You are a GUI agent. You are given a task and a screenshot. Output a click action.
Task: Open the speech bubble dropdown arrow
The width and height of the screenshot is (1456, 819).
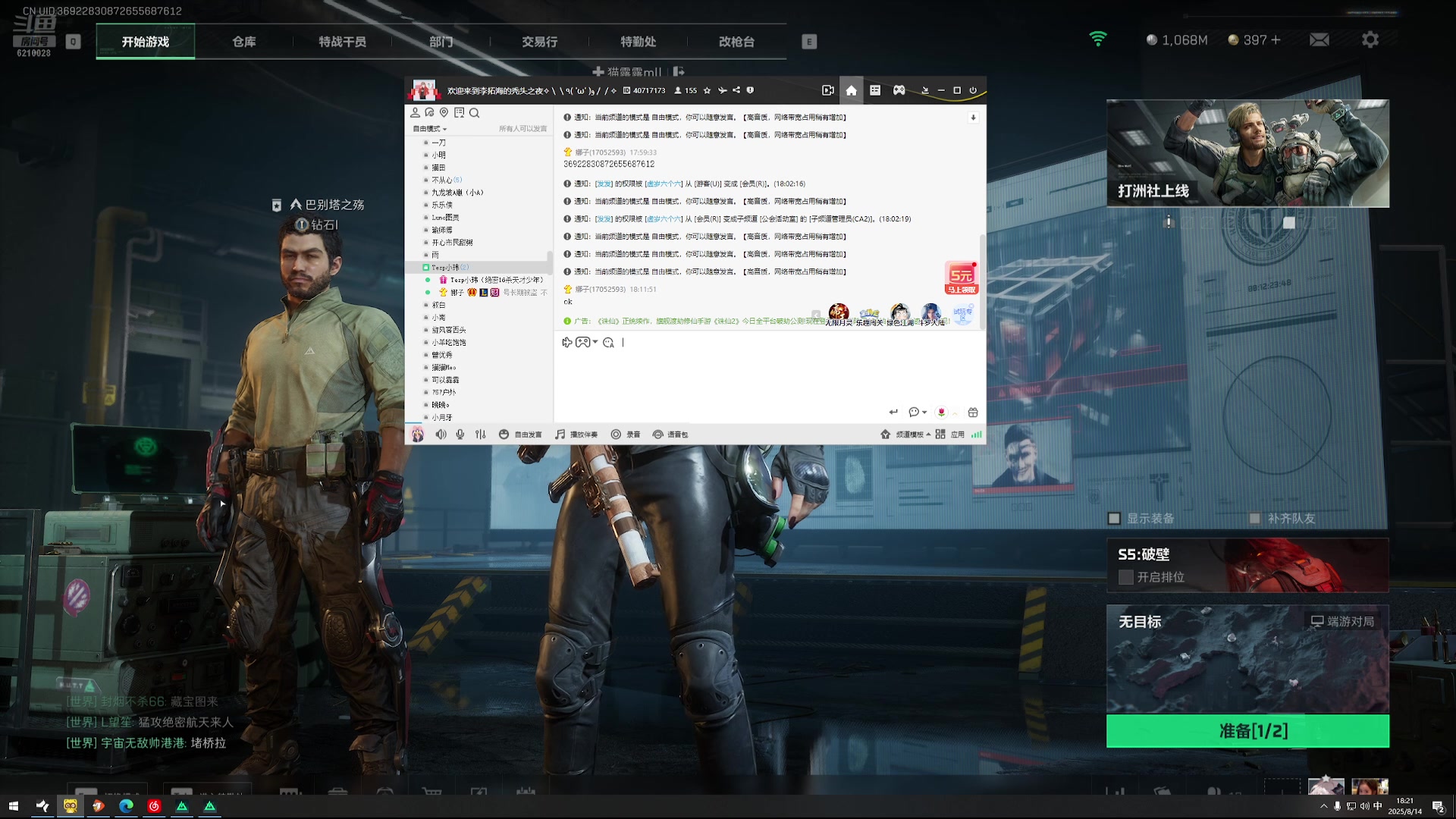924,413
